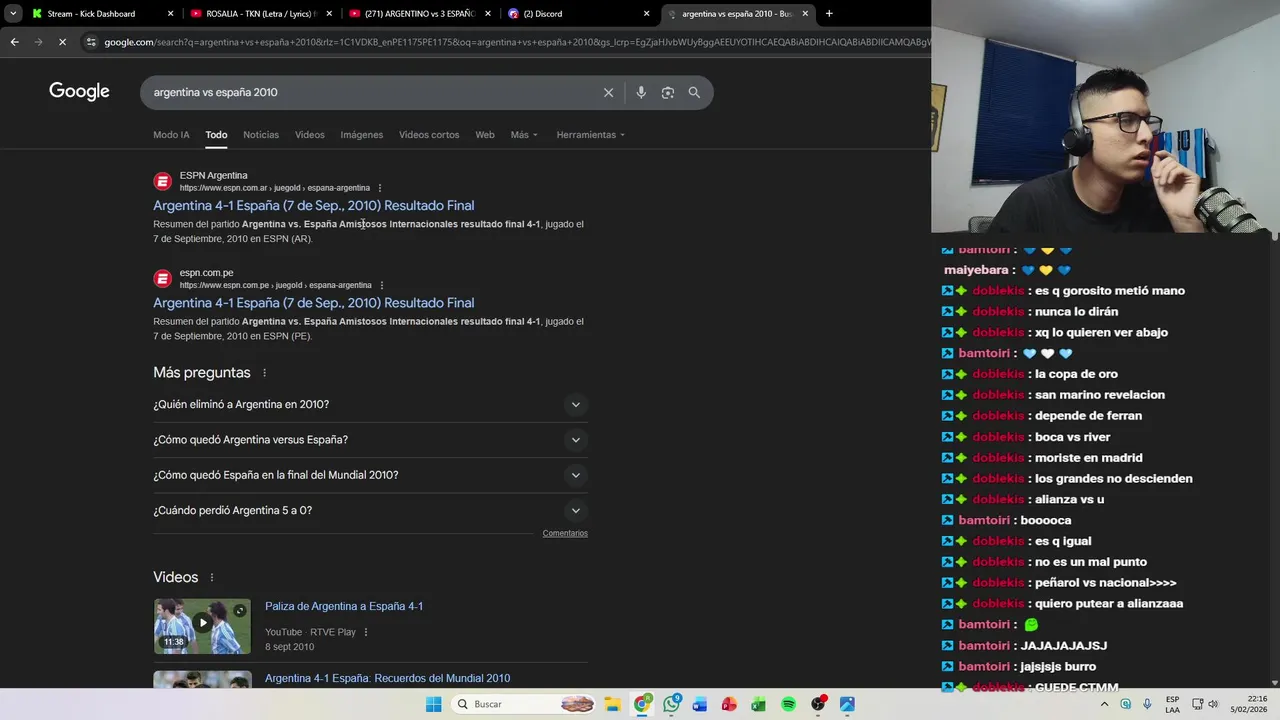
Task: Open the three-dot menu for ESPN Argentina result
Action: point(380,188)
